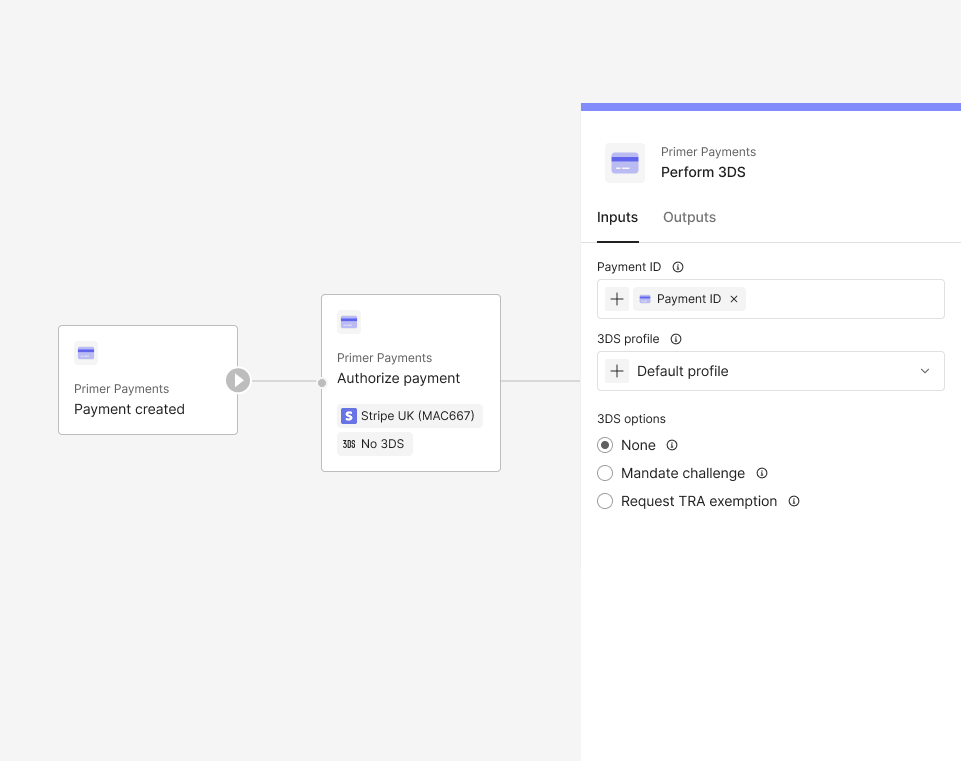The width and height of the screenshot is (961, 761).
Task: Click the Payment ID chip label
Action: (x=688, y=299)
